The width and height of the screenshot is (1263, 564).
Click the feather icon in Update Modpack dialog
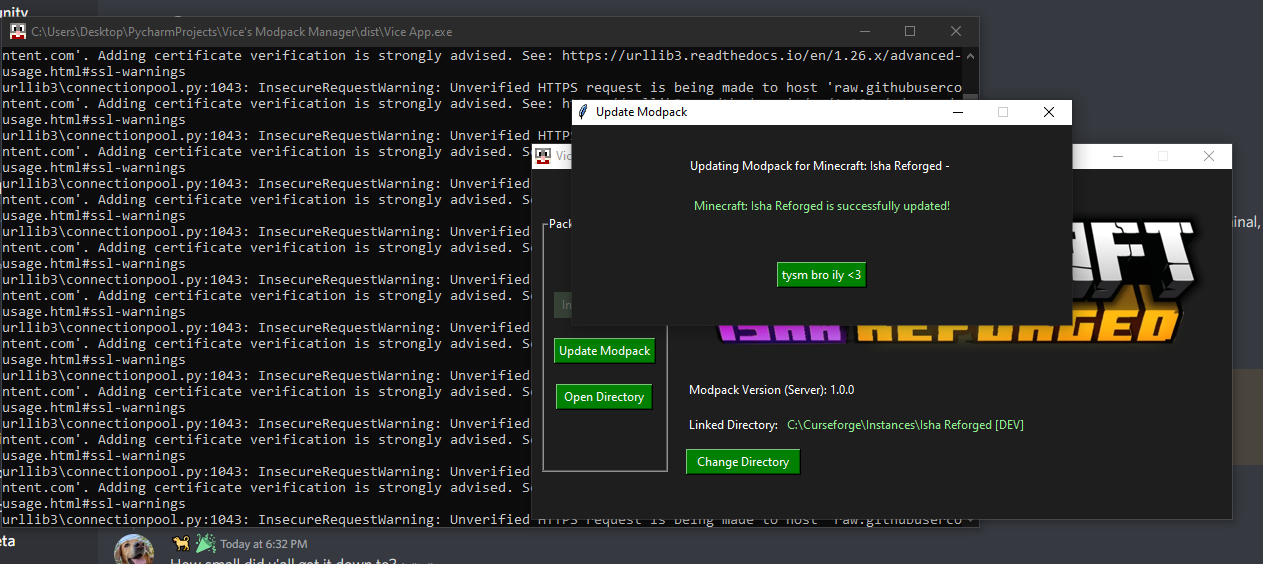pos(584,112)
